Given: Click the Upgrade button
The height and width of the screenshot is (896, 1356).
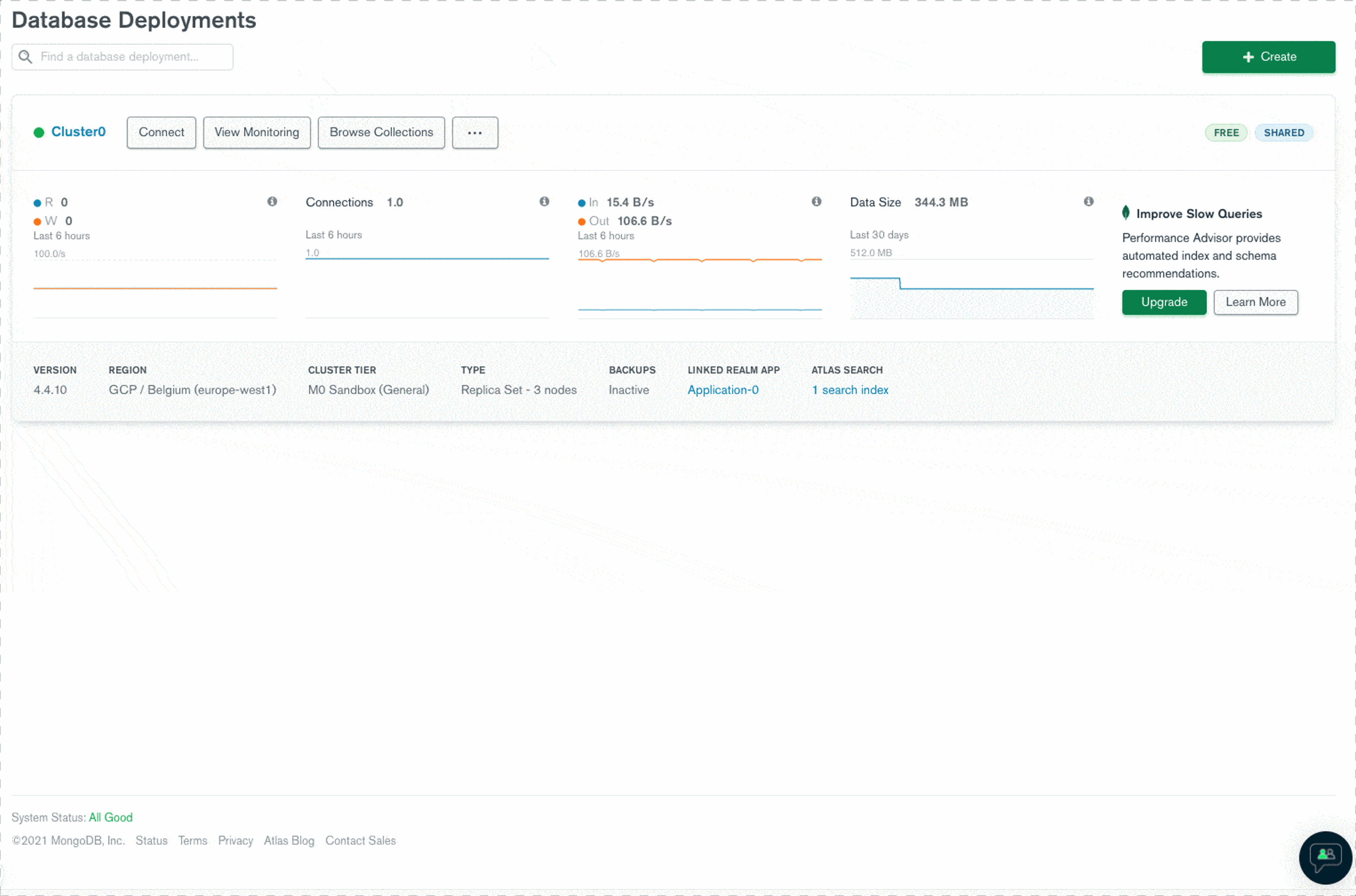Looking at the screenshot, I should point(1164,302).
